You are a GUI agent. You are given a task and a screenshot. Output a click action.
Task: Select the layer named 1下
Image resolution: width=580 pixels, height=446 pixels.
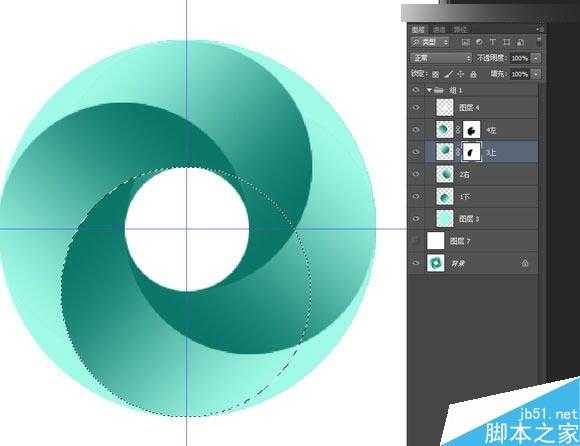click(465, 196)
